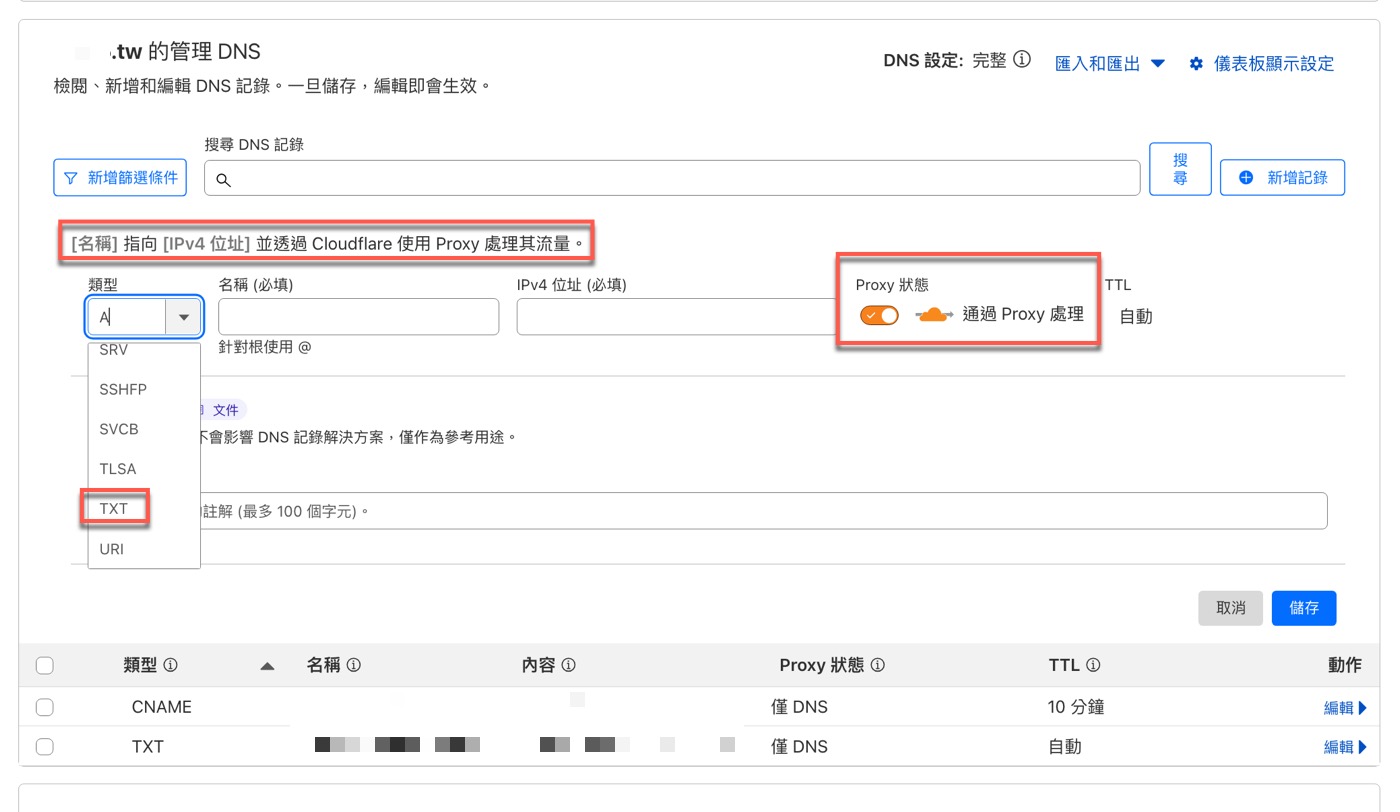The image size is (1400, 812).
Task: Click the magnifier icon in search field
Action: (224, 179)
